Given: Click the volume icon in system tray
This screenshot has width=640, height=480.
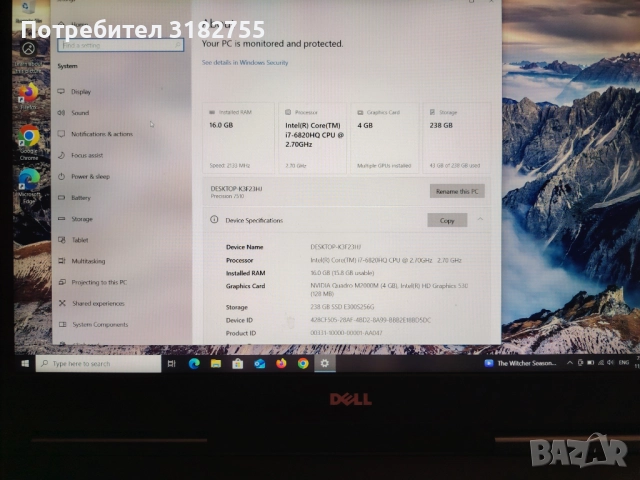Looking at the screenshot, I should pos(611,362).
